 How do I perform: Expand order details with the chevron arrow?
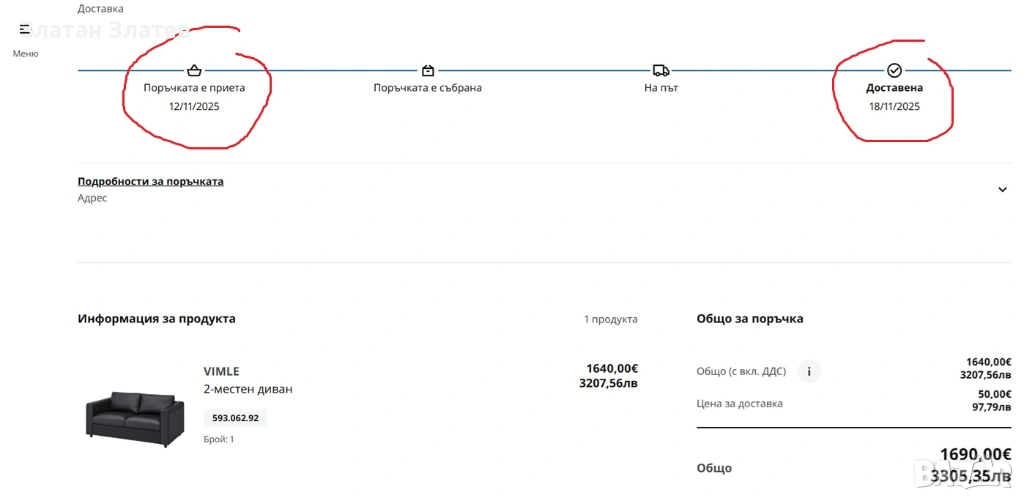click(x=1002, y=190)
